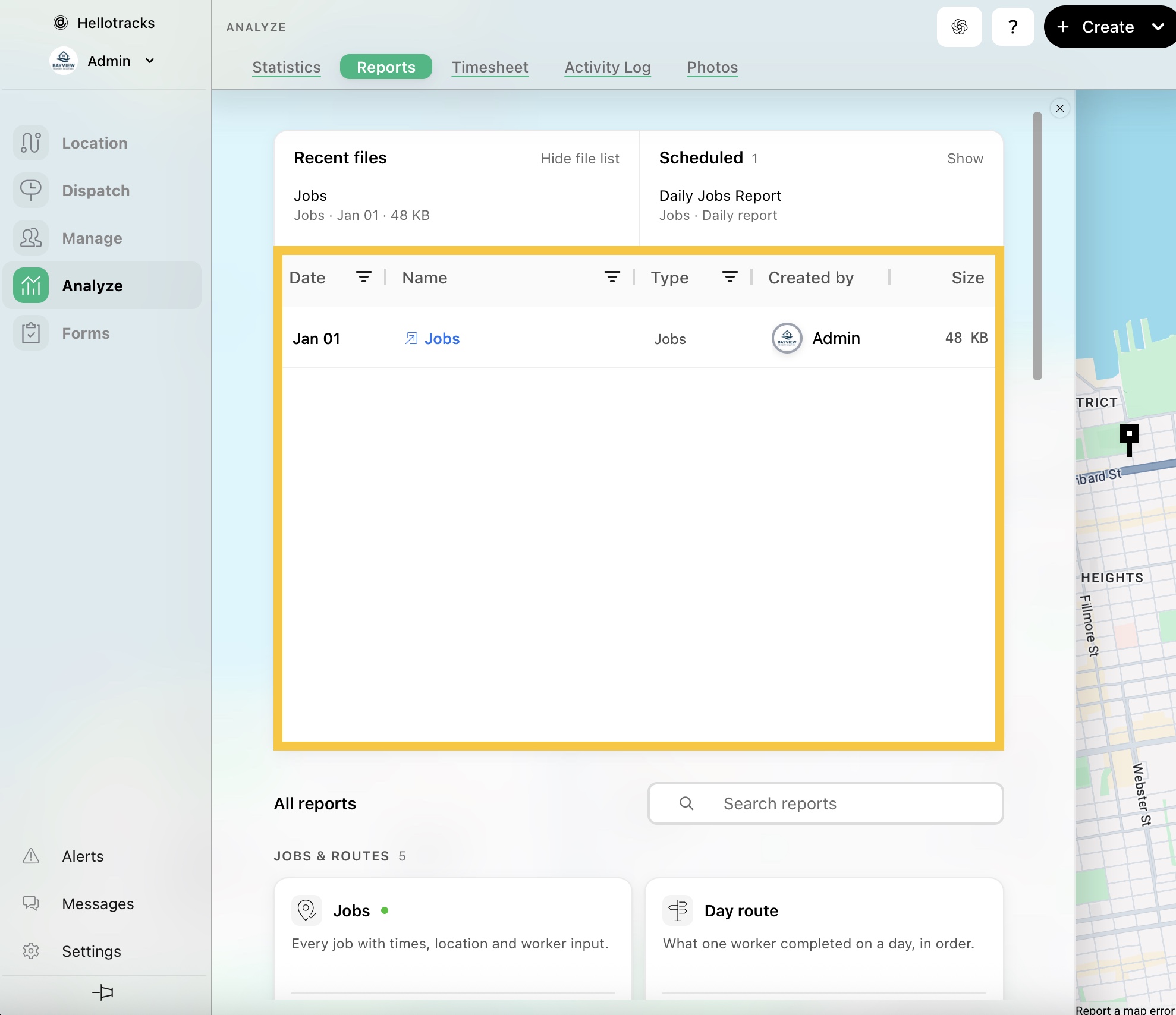Viewport: 1176px width, 1015px height.
Task: Open the Manage people icon
Action: pyautogui.click(x=31, y=238)
